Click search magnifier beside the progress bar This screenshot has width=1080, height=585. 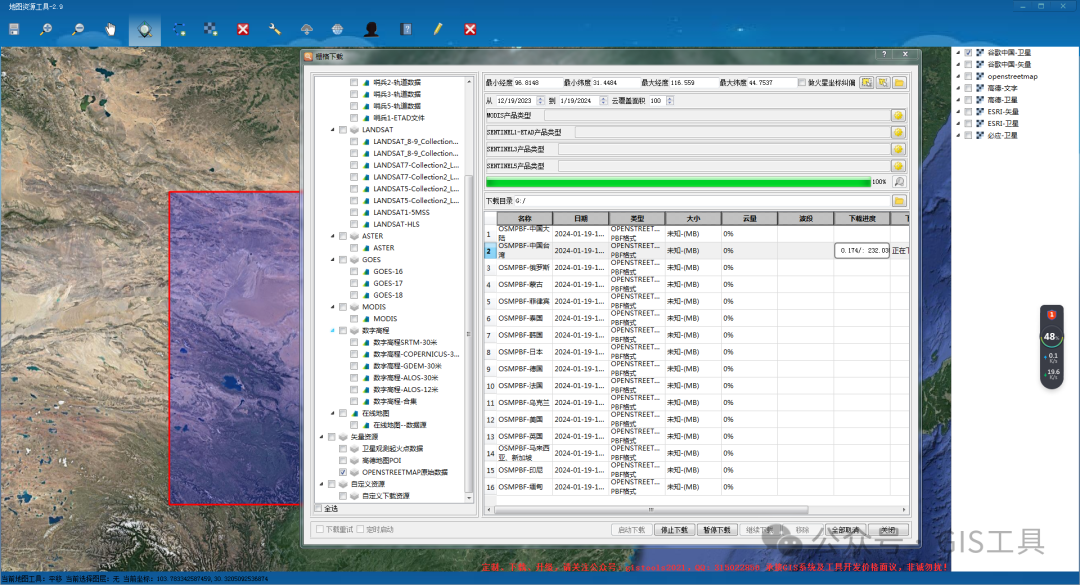899,182
